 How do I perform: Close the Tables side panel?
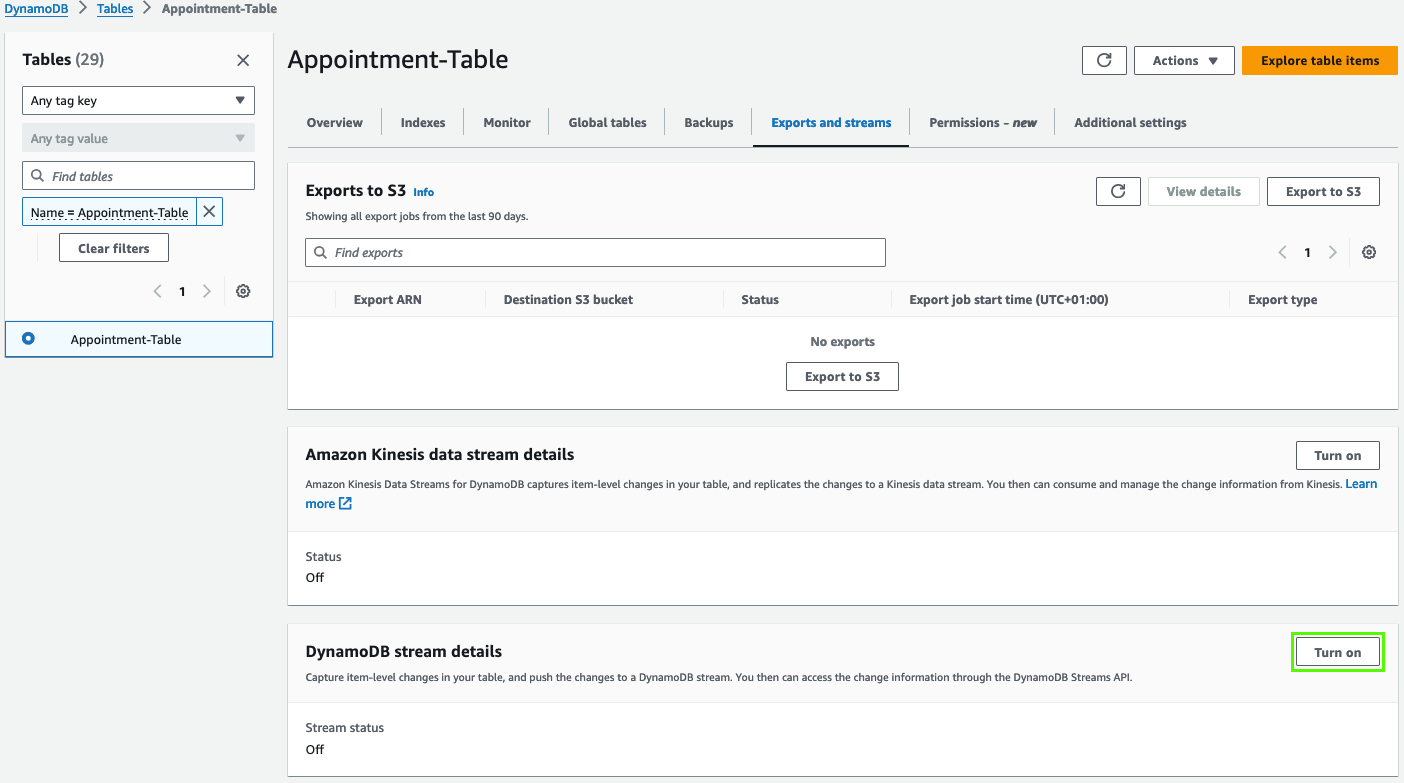point(243,60)
